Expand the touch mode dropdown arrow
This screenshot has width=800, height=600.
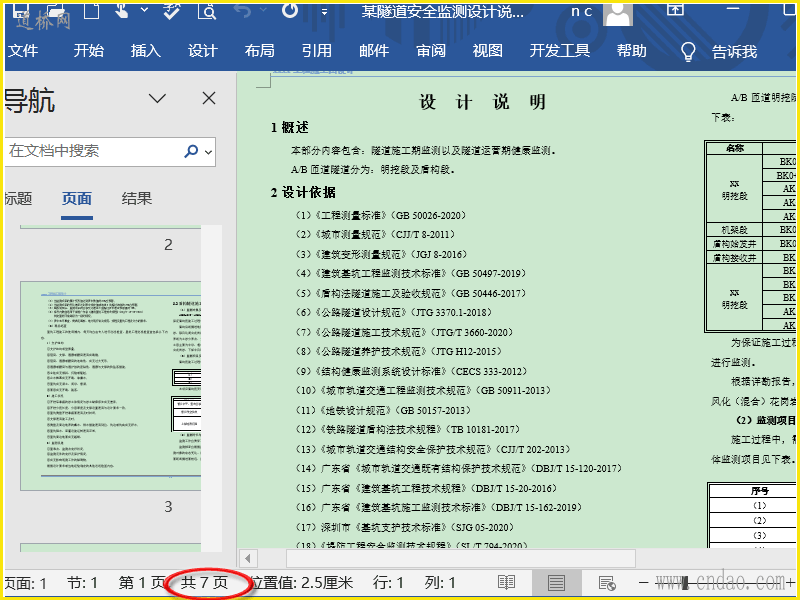[x=145, y=10]
